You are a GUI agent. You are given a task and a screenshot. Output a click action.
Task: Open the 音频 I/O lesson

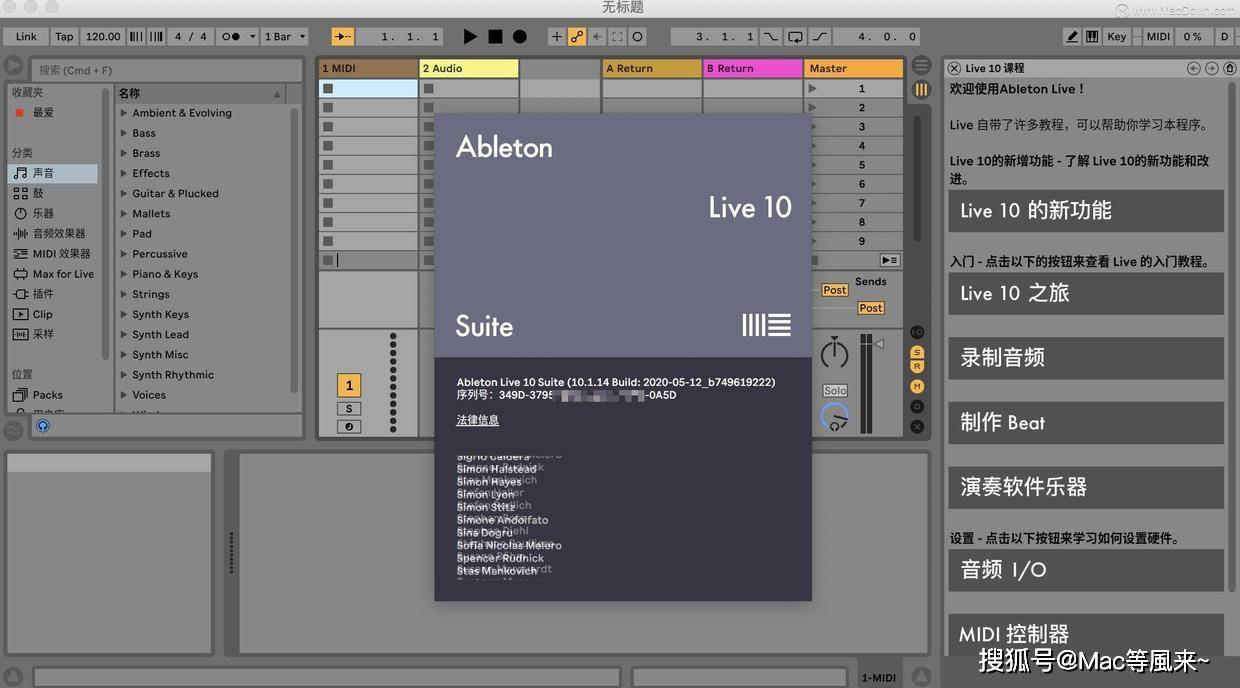[x=1086, y=570]
